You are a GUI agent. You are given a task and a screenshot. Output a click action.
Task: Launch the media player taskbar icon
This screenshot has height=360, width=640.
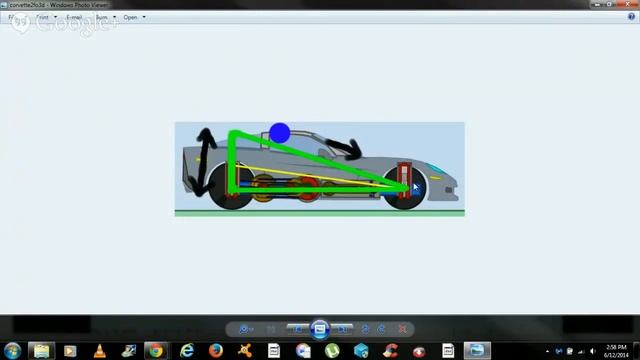click(x=70, y=351)
